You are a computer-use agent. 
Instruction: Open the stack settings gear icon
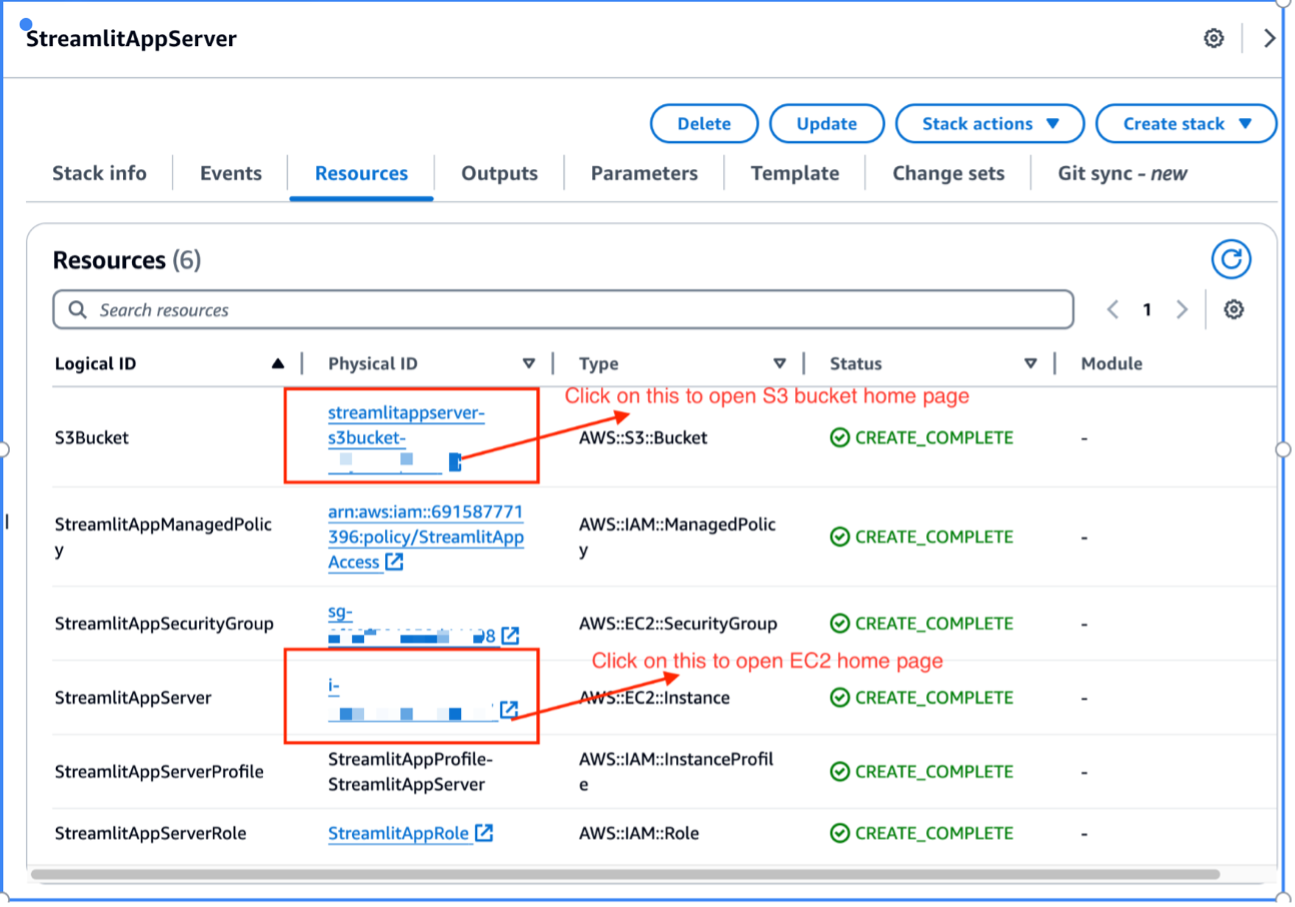pyautogui.click(x=1213, y=38)
